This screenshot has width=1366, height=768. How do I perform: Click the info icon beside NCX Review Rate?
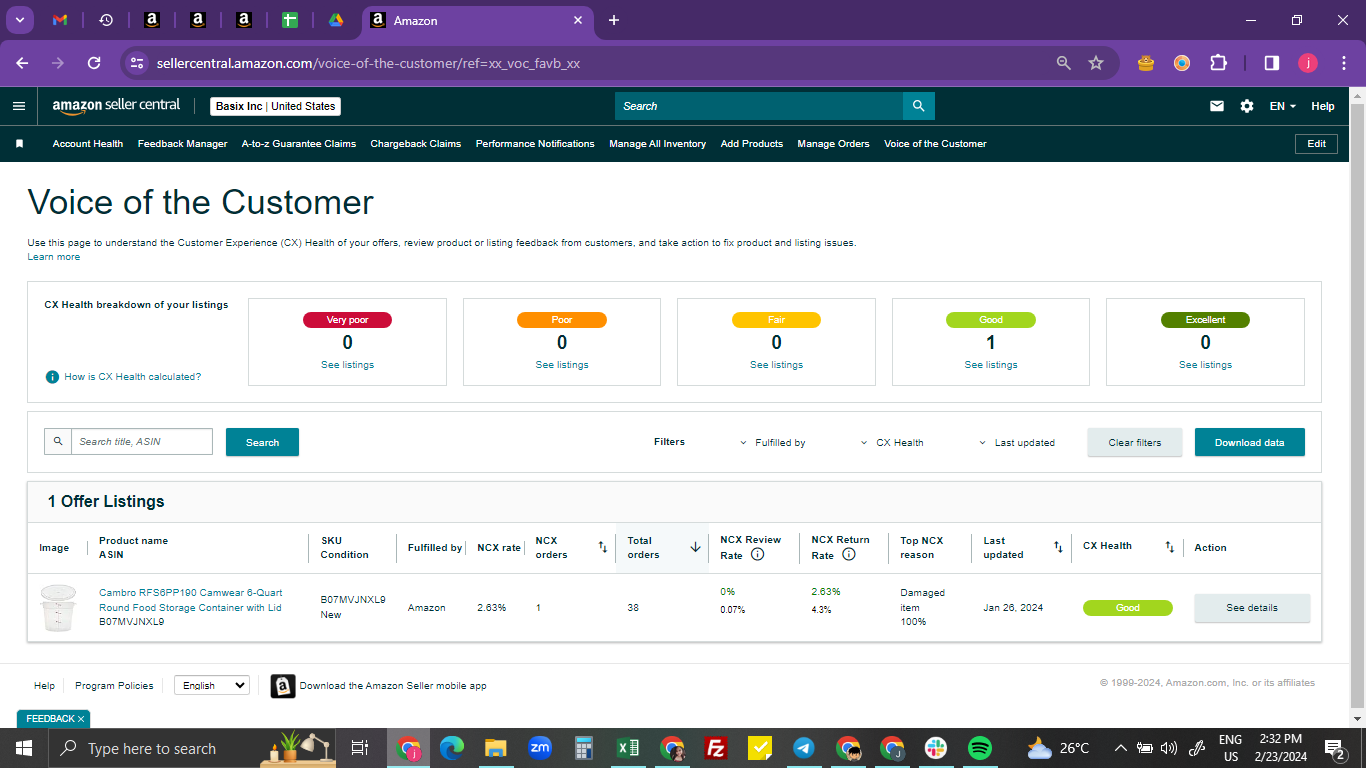pyautogui.click(x=757, y=554)
